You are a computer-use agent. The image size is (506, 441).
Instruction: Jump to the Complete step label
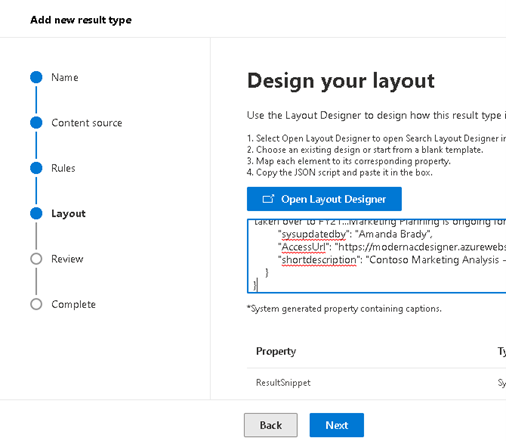[73, 304]
